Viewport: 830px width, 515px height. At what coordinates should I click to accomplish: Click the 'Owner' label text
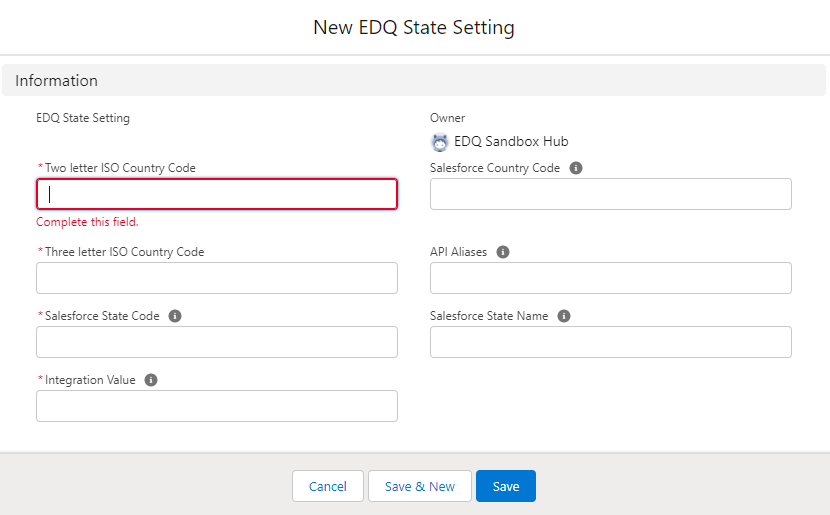point(447,118)
